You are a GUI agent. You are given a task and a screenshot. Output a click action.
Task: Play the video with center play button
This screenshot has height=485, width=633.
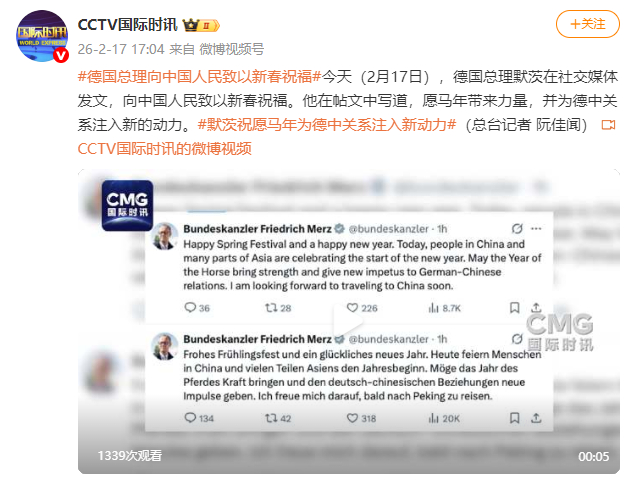point(348,322)
